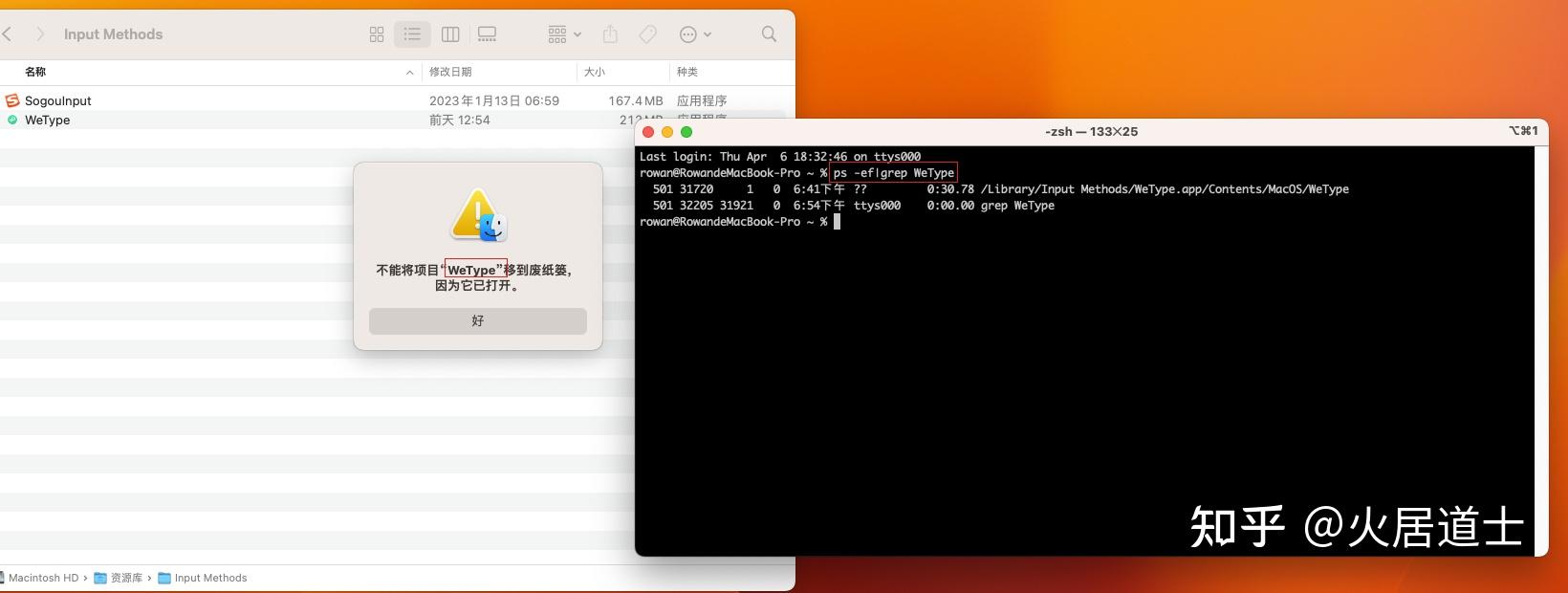Sort by the 名称 column header
This screenshot has height=593, width=1568.
point(35,72)
